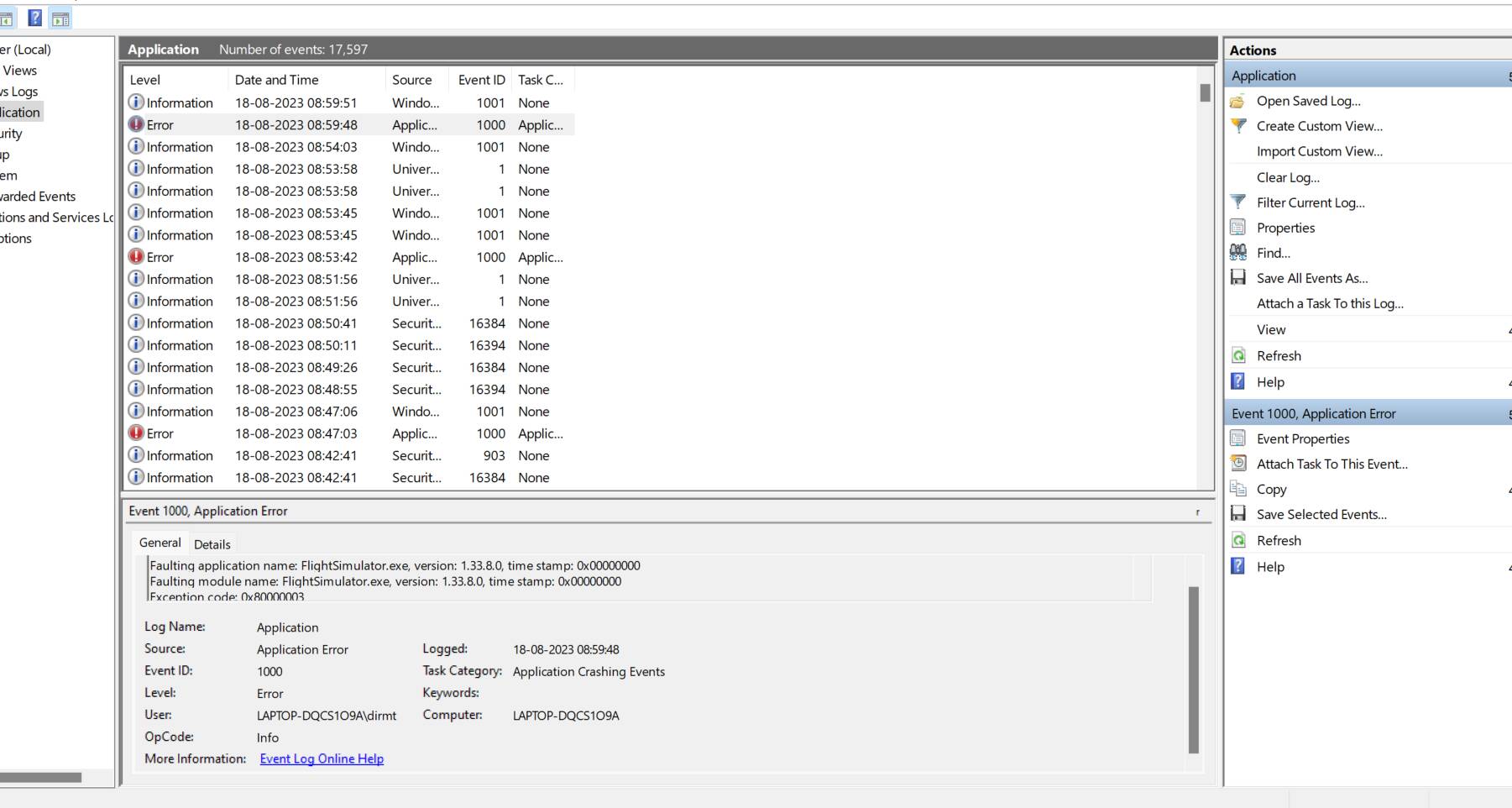This screenshot has height=808, width=1512.
Task: Click the Event Properties icon
Action: click(1237, 438)
